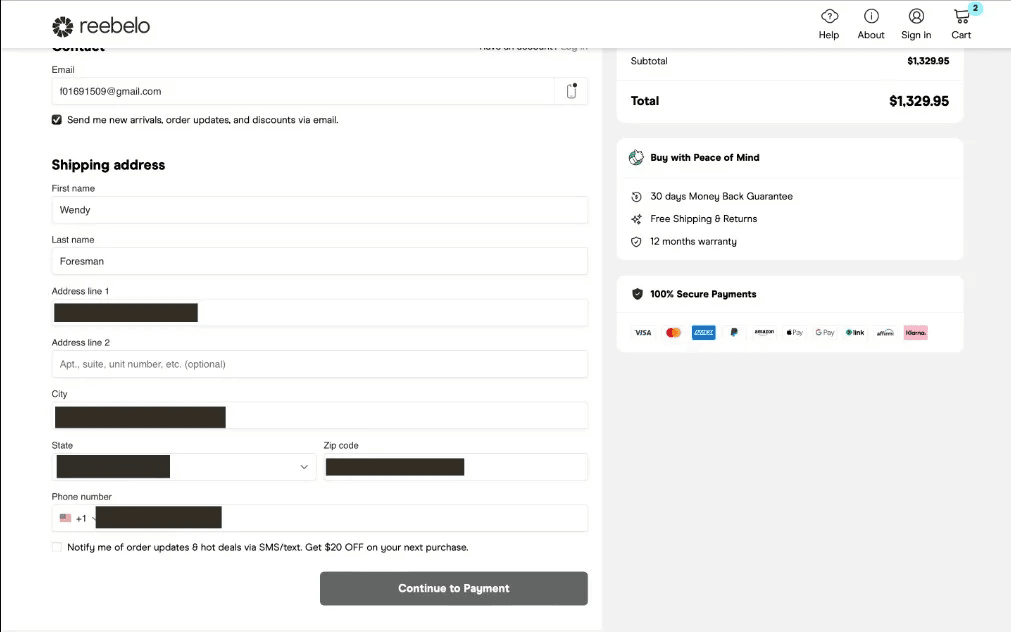Click the Klarna payment badge

[916, 333]
